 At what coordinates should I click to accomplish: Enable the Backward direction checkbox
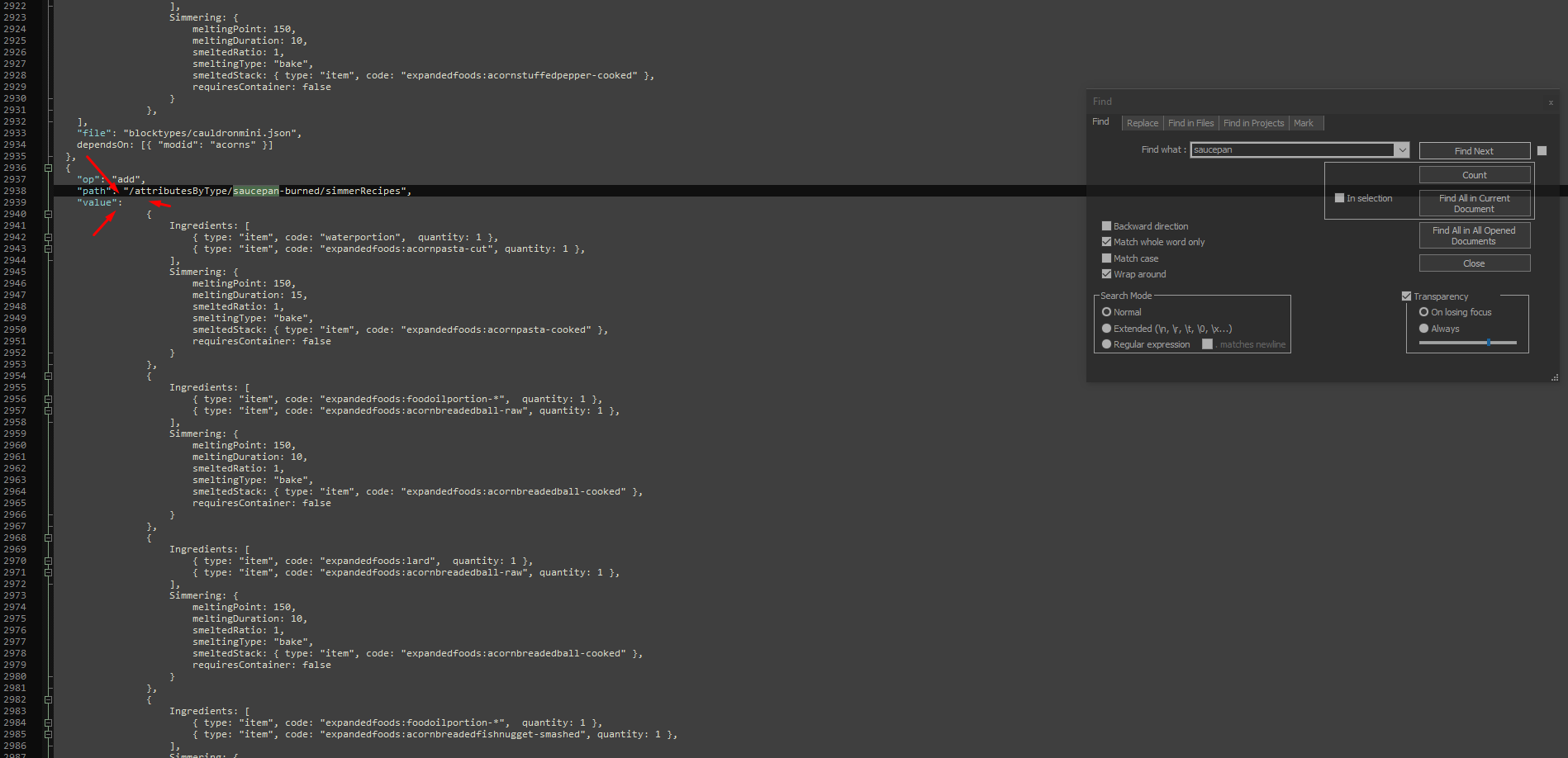tap(1106, 226)
